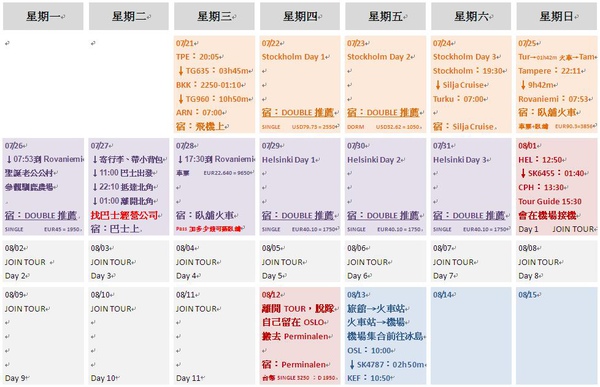
Task: Click the Rovaniemi：07:53 line
Action: point(553,99)
